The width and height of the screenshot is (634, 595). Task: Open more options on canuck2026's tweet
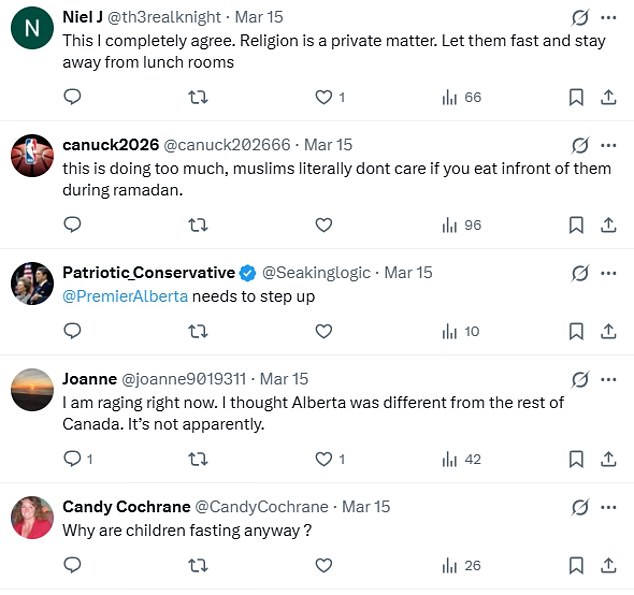pos(608,145)
